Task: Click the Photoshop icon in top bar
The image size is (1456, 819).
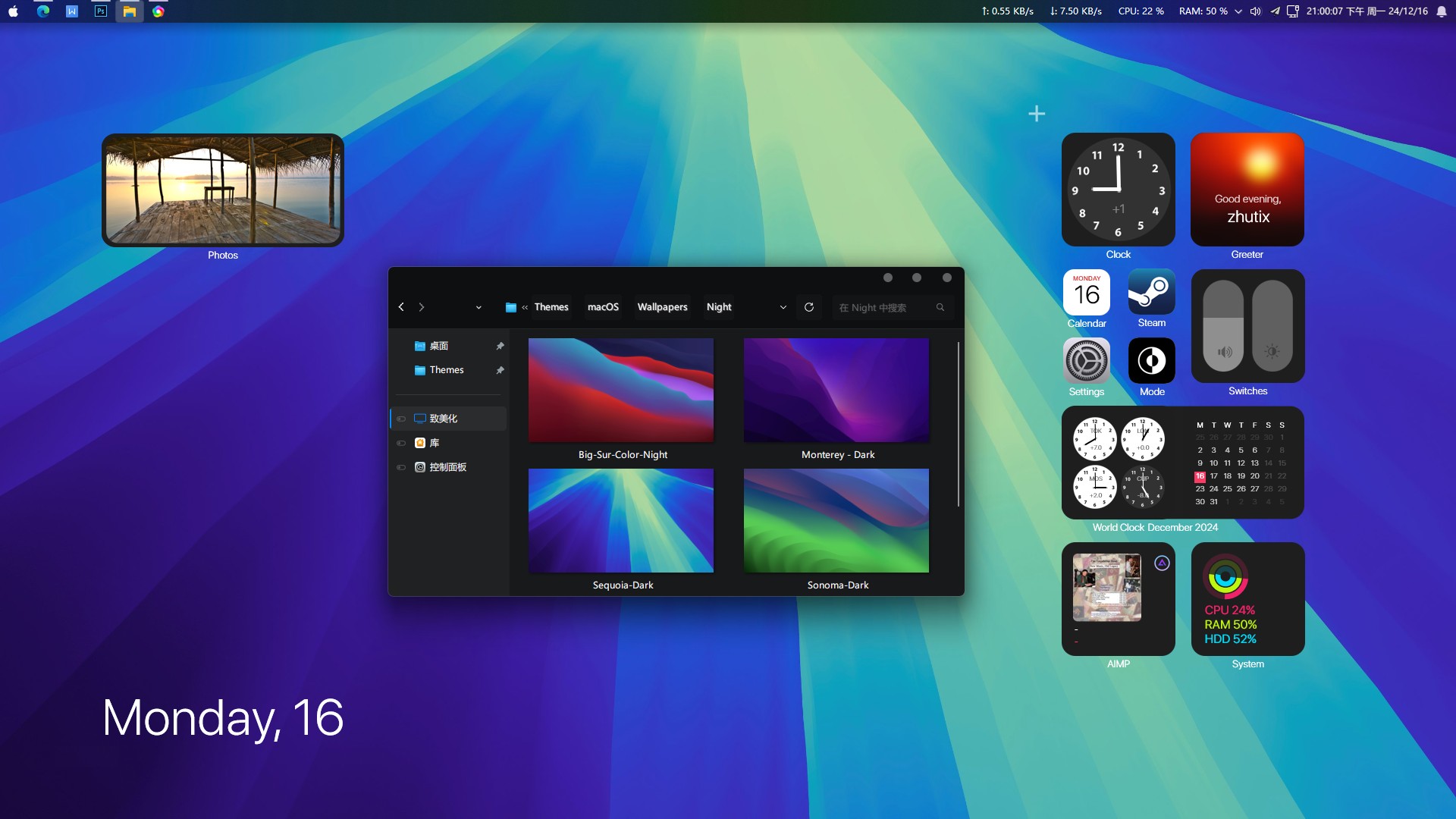Action: [x=100, y=11]
